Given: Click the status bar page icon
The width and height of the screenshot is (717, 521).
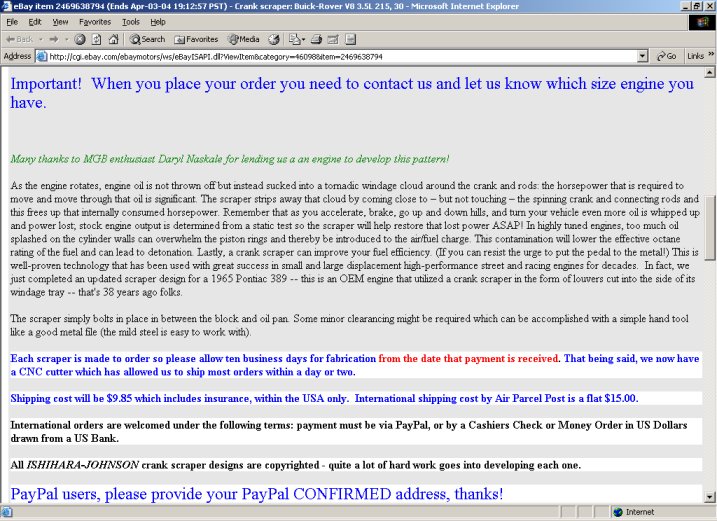Looking at the screenshot, I should pyautogui.click(x=7, y=512).
